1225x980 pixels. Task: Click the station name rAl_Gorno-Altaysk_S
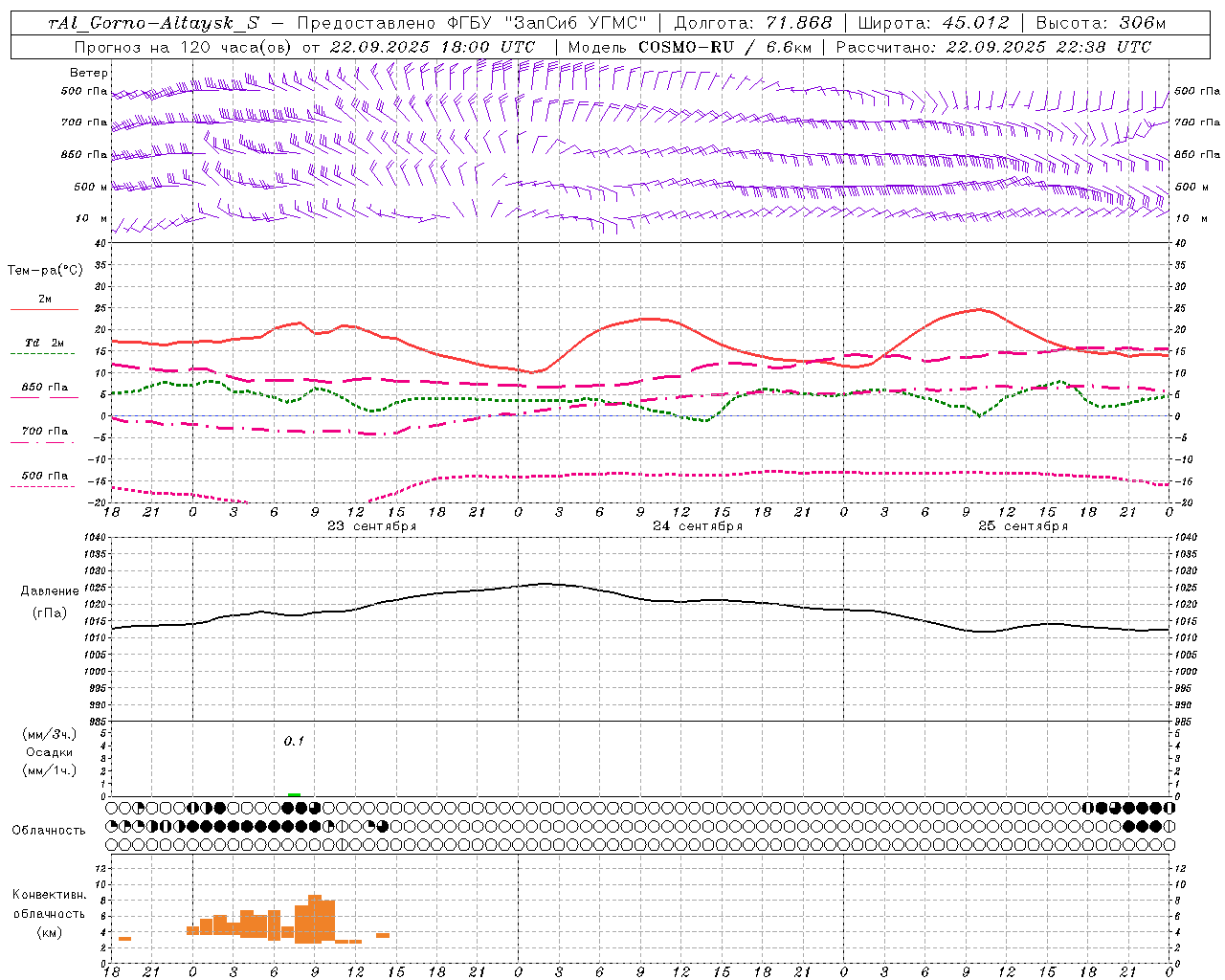point(153,23)
